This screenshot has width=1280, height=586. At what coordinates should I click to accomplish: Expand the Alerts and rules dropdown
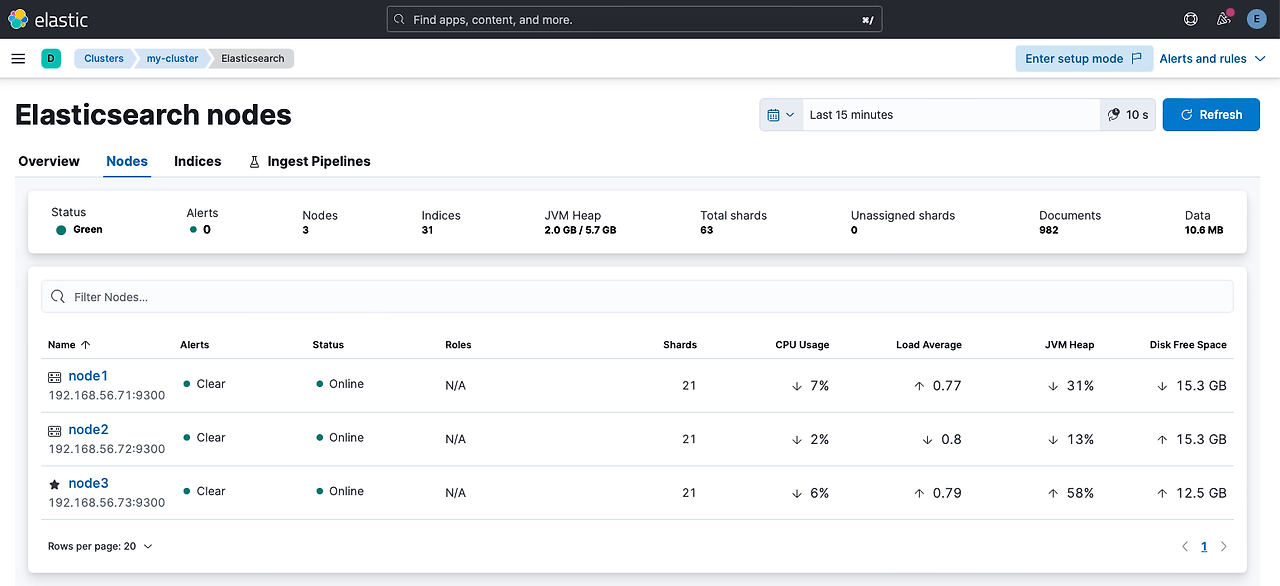click(x=1212, y=59)
